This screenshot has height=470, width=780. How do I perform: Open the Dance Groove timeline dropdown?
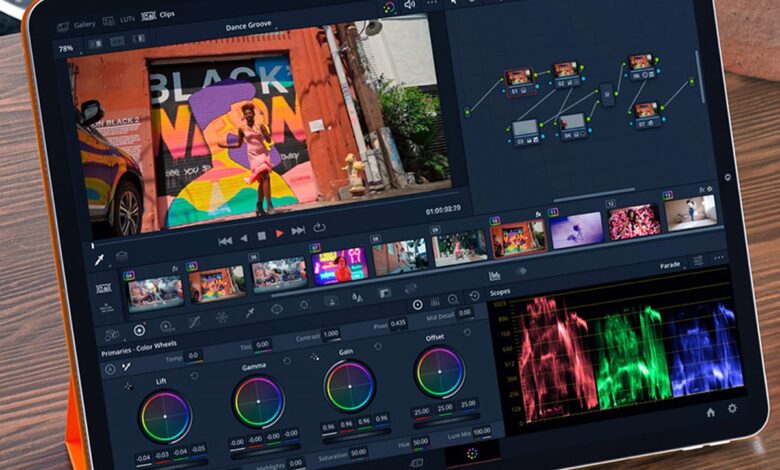click(249, 25)
